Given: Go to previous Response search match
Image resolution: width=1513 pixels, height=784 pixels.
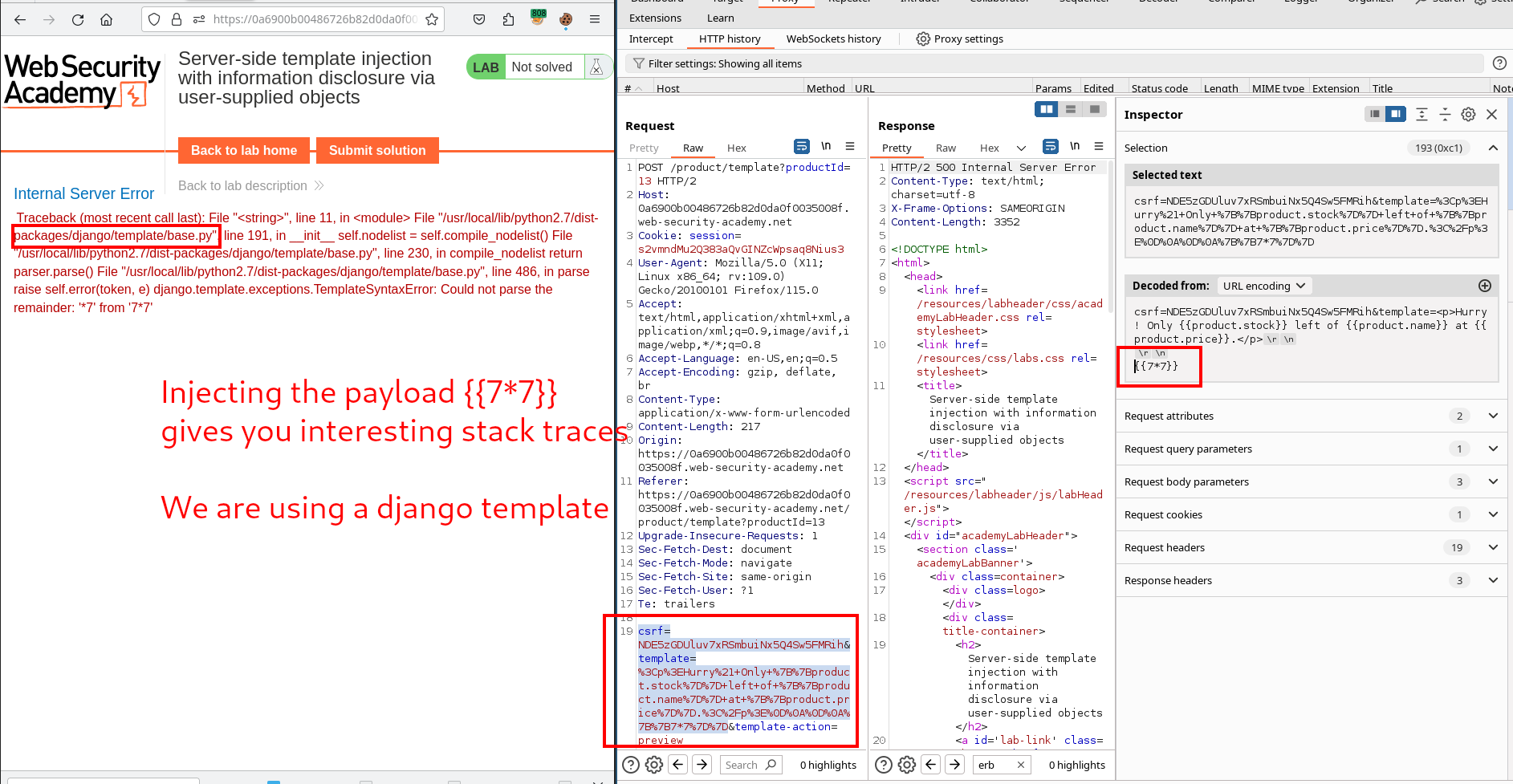Looking at the screenshot, I should pos(931,765).
